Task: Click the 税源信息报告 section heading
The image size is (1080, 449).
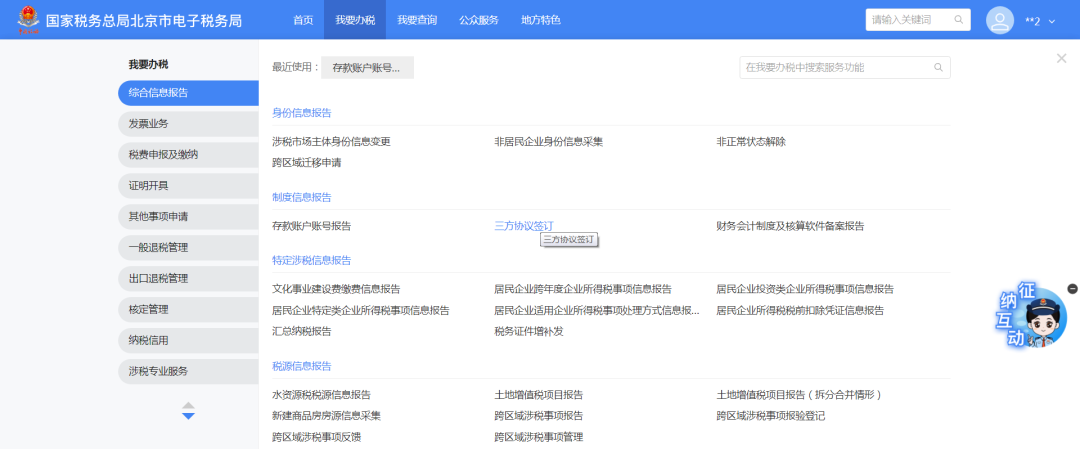Action: coord(302,366)
